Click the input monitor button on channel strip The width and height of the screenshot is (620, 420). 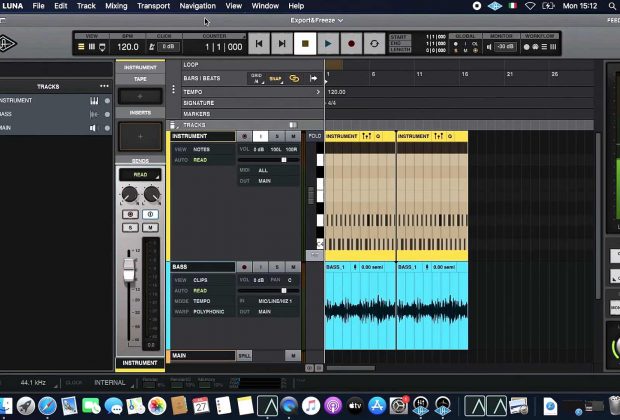tap(150, 214)
